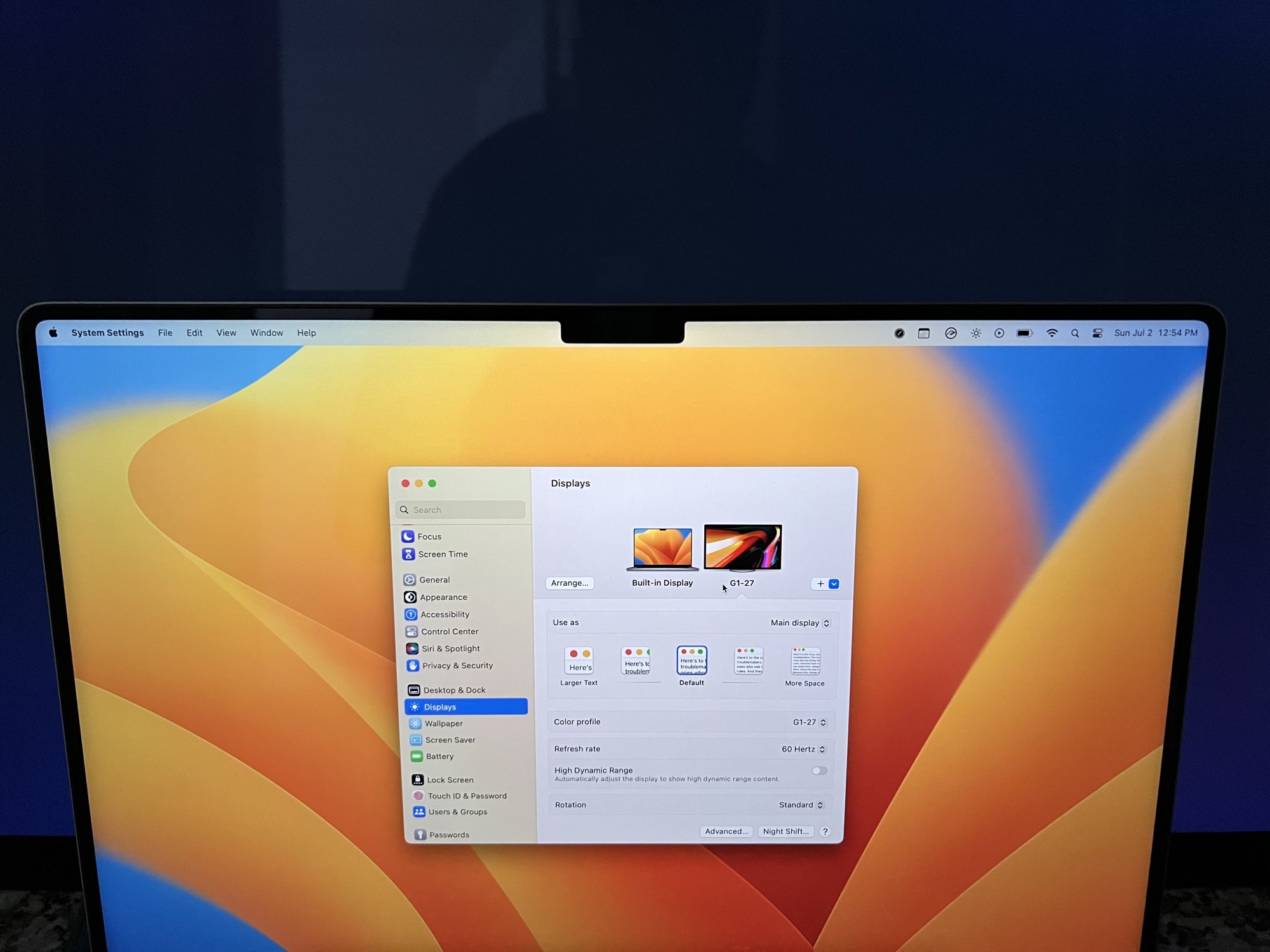
Task: Open Focus settings in sidebar
Action: [429, 536]
